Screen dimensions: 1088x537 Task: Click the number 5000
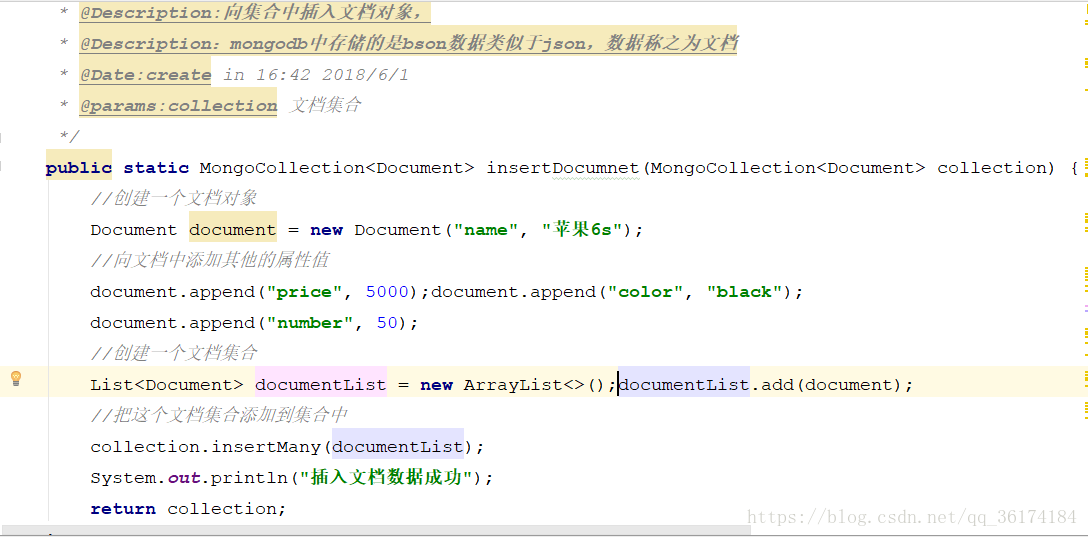coord(387,292)
